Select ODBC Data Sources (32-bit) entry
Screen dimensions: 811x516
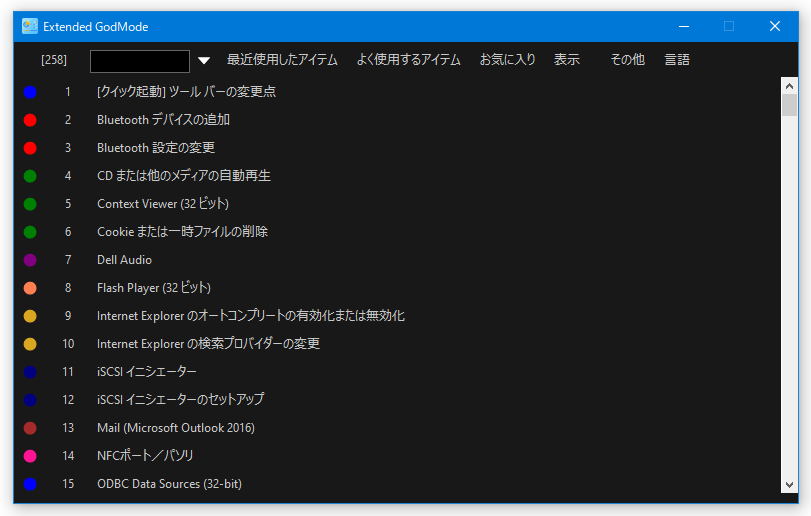click(170, 483)
